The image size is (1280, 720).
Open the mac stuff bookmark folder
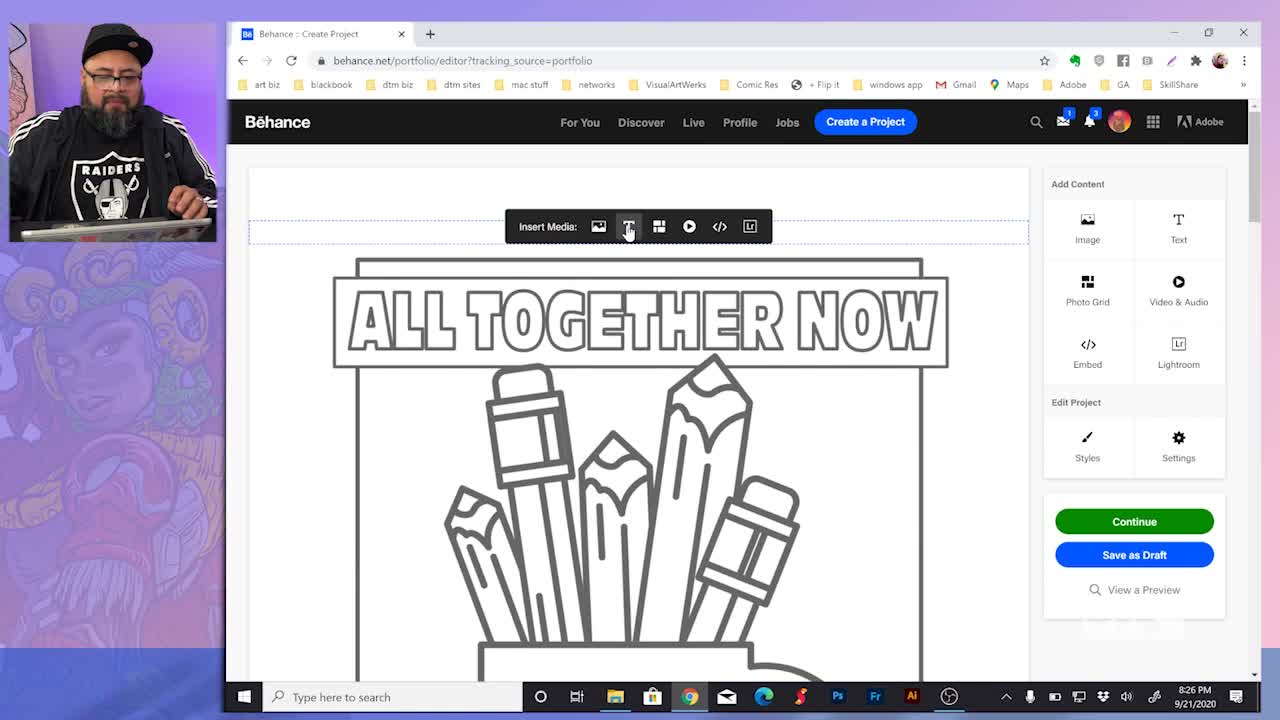(521, 85)
